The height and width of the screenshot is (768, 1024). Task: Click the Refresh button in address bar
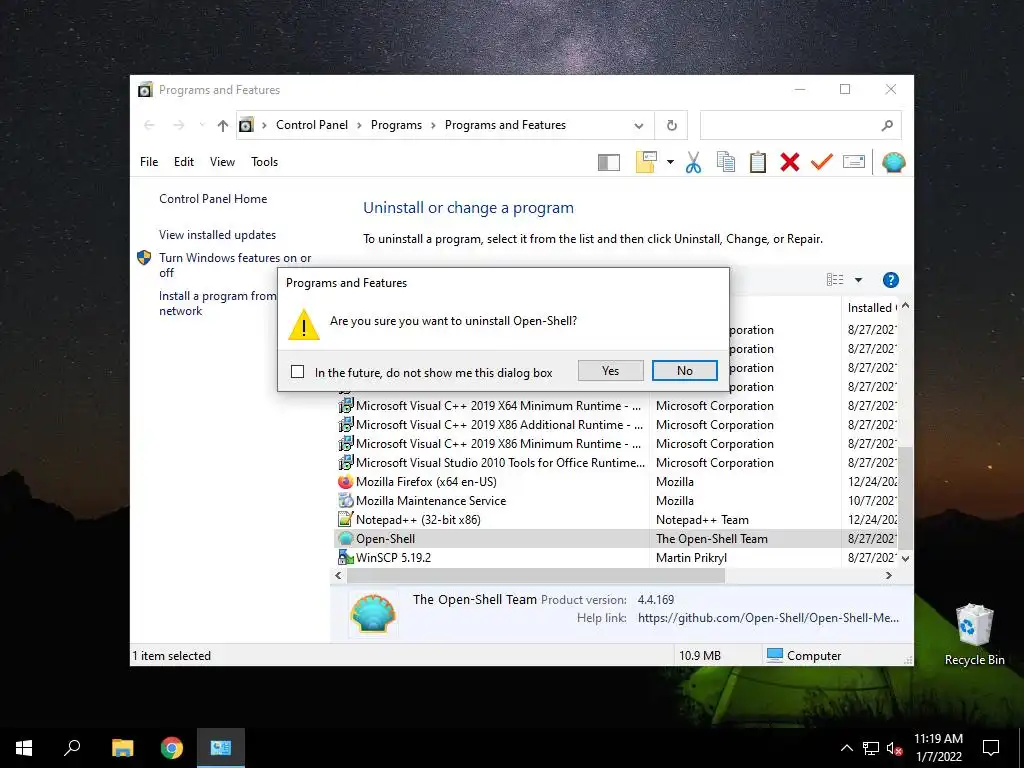671,125
